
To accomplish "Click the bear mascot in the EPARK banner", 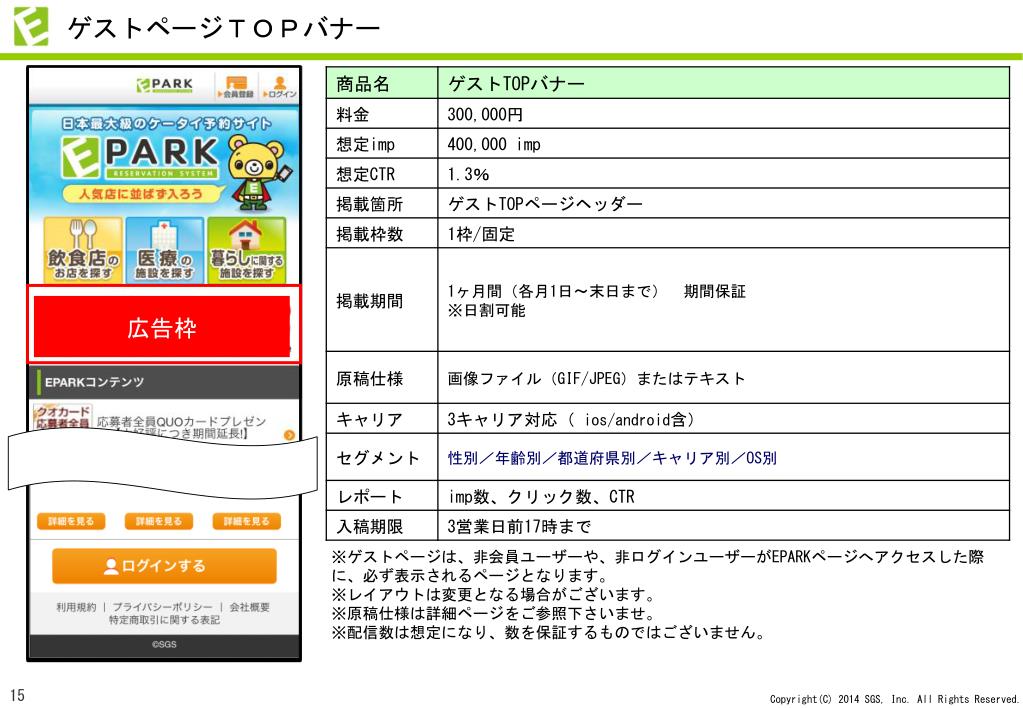I will coord(258,172).
